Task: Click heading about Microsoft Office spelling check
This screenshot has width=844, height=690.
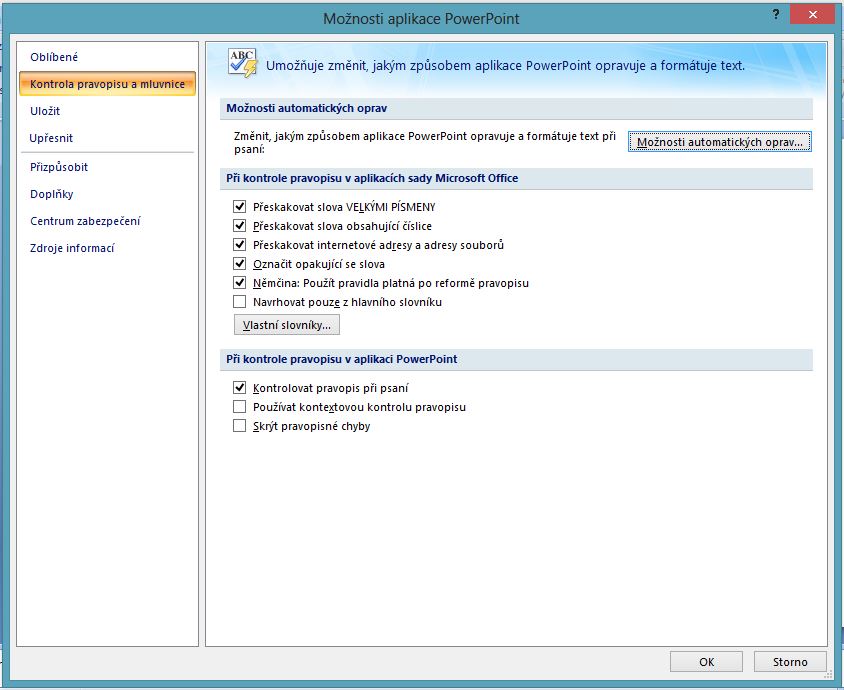Action: click(x=372, y=178)
